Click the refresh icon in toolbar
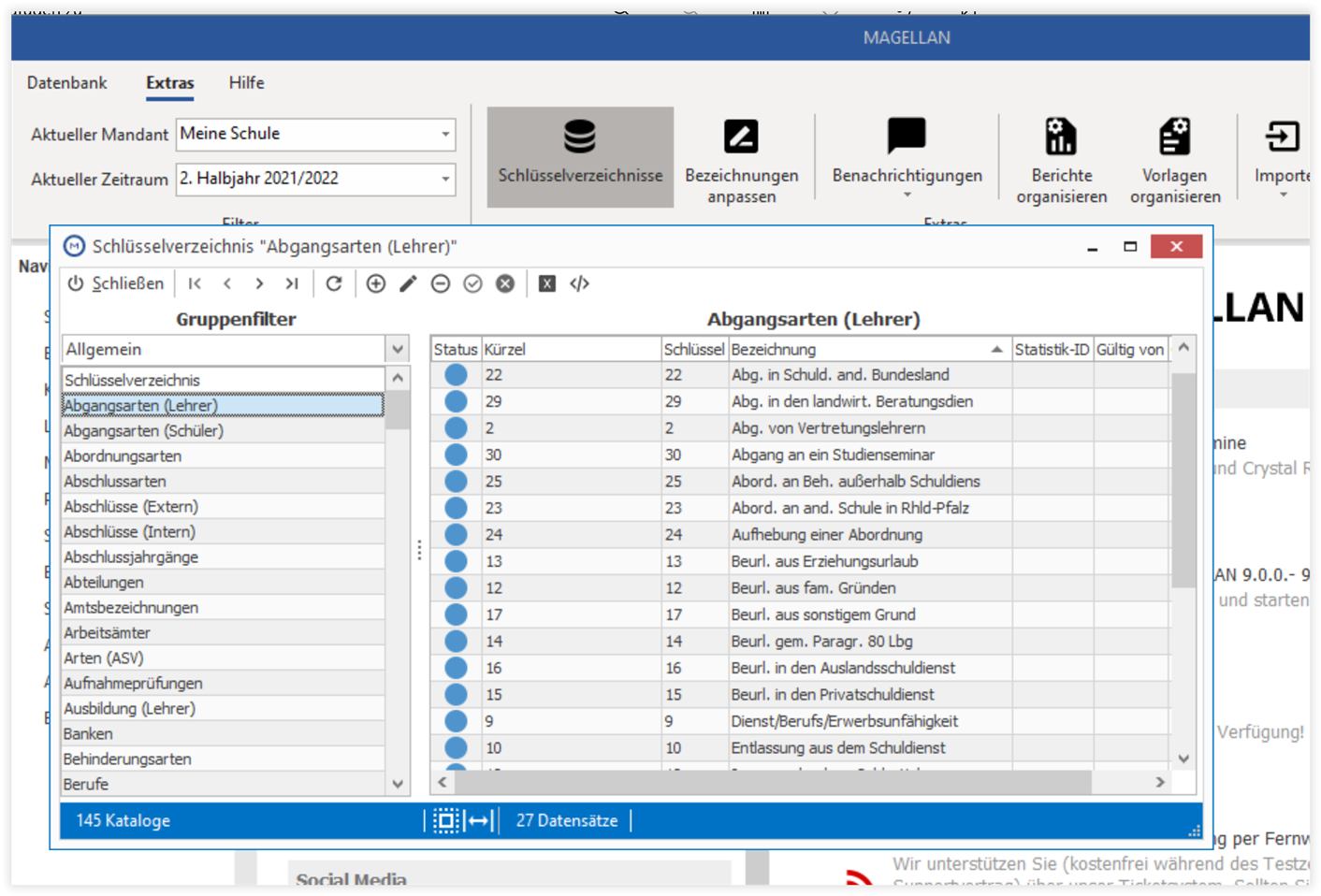Image resolution: width=1321 pixels, height=896 pixels. pyautogui.click(x=334, y=283)
